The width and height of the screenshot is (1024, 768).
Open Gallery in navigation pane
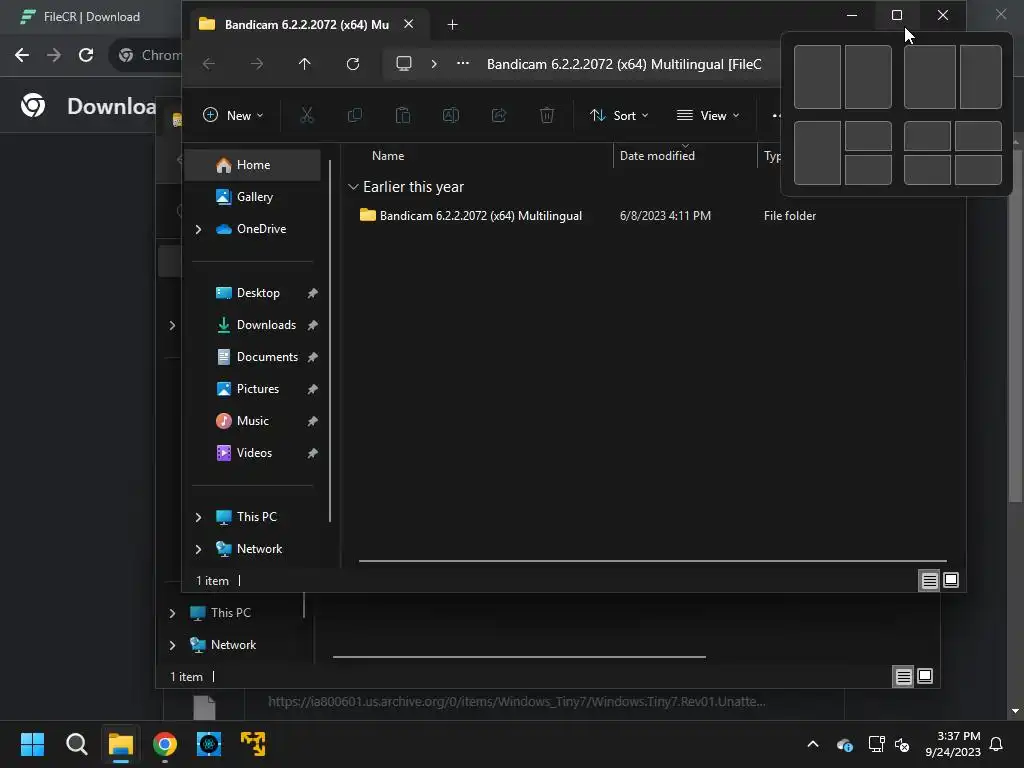click(253, 197)
